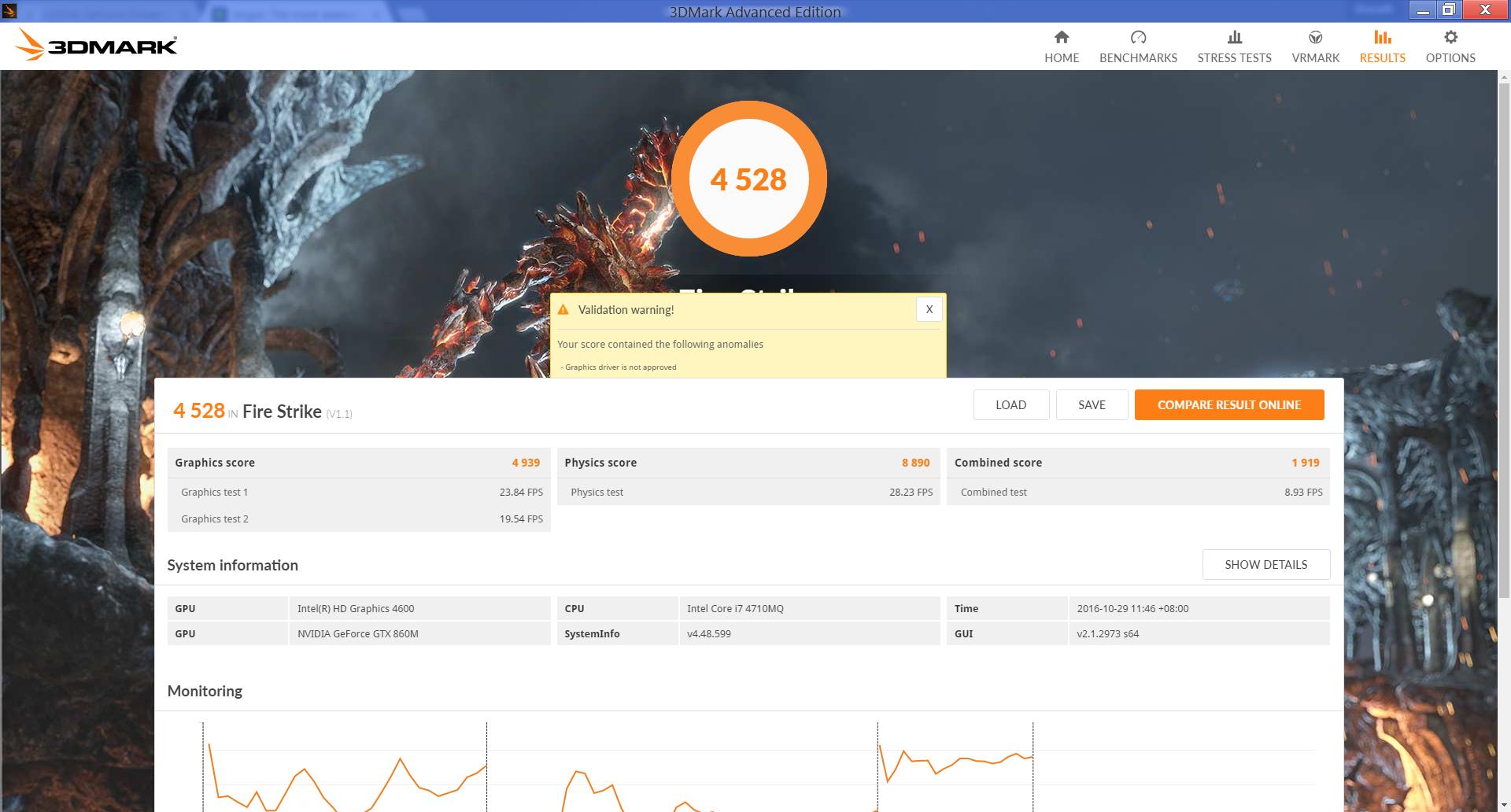Click the LOAD button
Image resolution: width=1511 pixels, height=812 pixels.
coord(1010,404)
